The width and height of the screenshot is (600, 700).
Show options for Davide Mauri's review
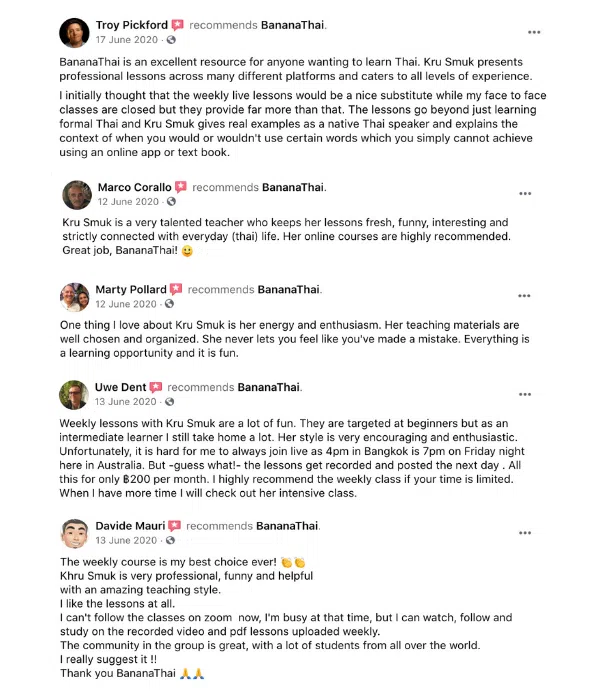click(525, 532)
